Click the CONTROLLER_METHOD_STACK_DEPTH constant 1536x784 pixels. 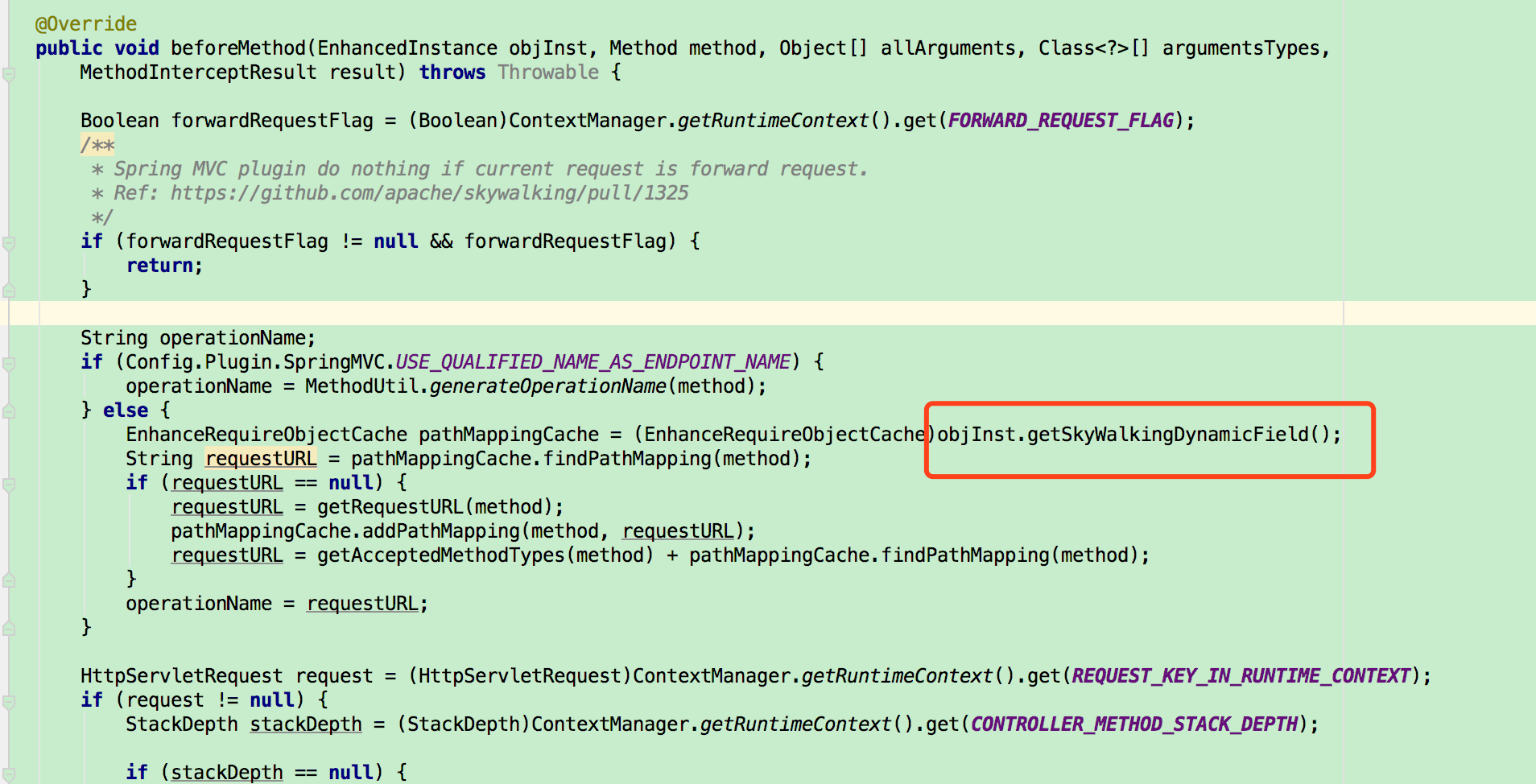[x=1134, y=724]
